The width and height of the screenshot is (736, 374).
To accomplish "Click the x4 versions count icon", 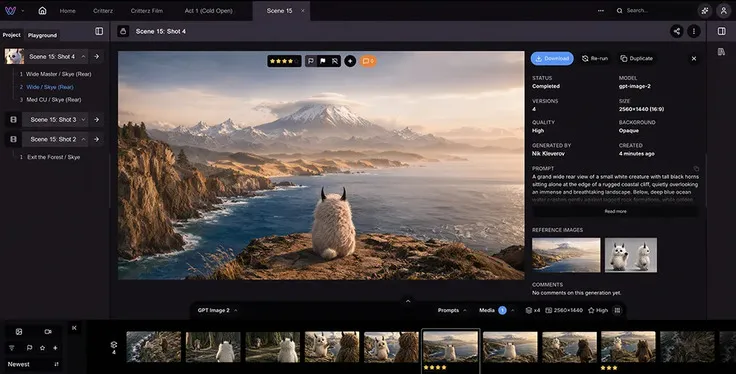I will pyautogui.click(x=533, y=310).
